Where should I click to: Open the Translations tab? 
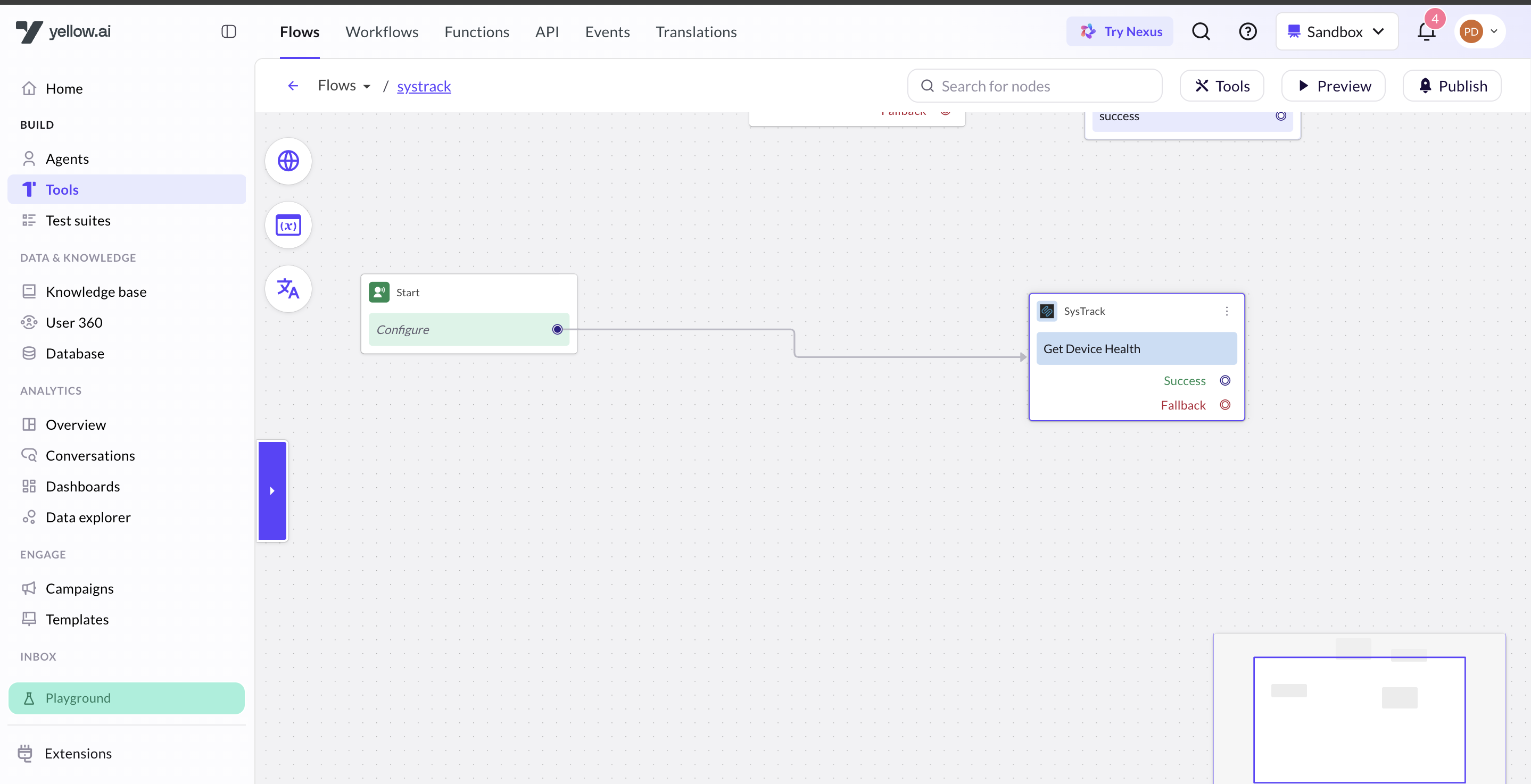tap(696, 31)
